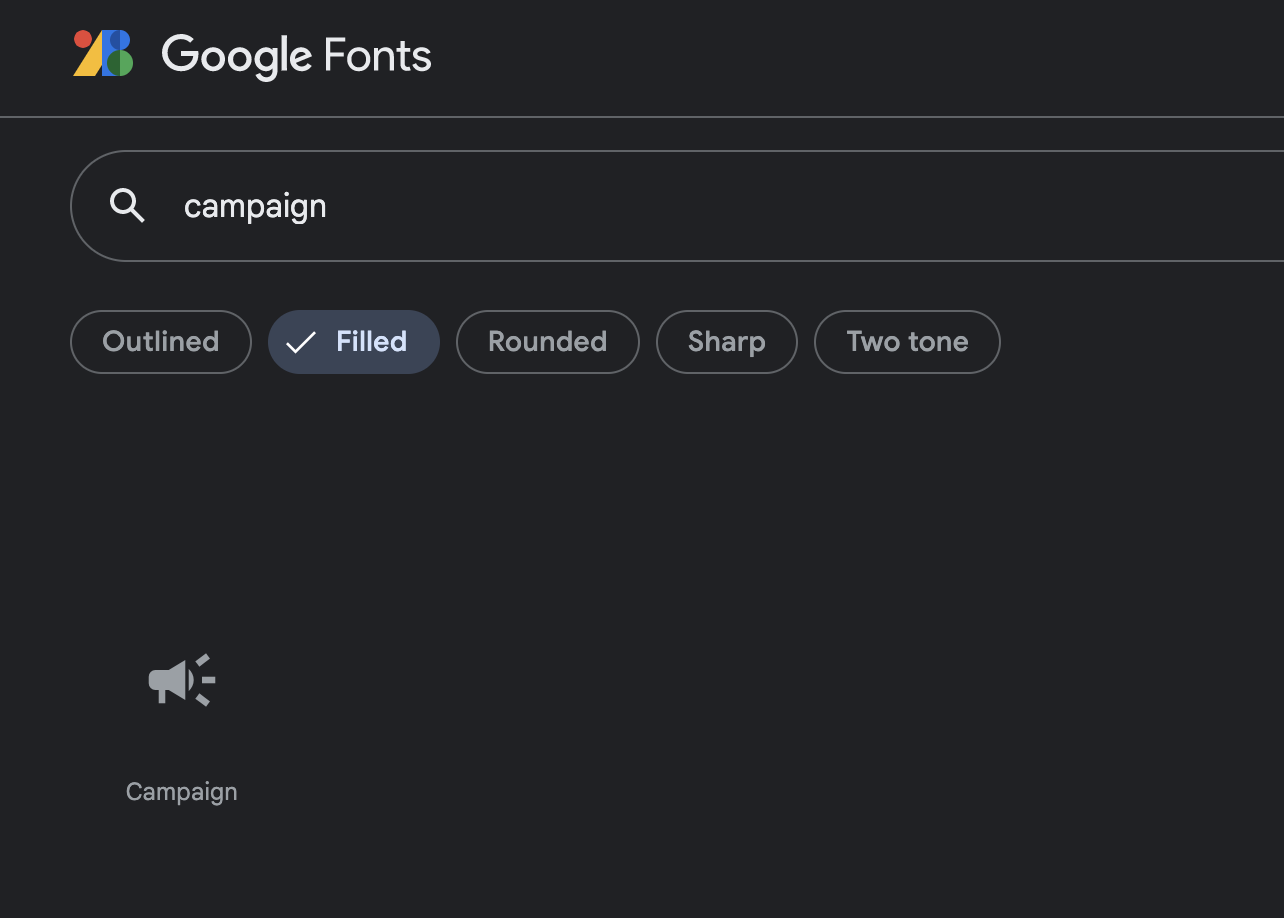
Task: Switch to the Two tone icon style
Action: [x=907, y=342]
